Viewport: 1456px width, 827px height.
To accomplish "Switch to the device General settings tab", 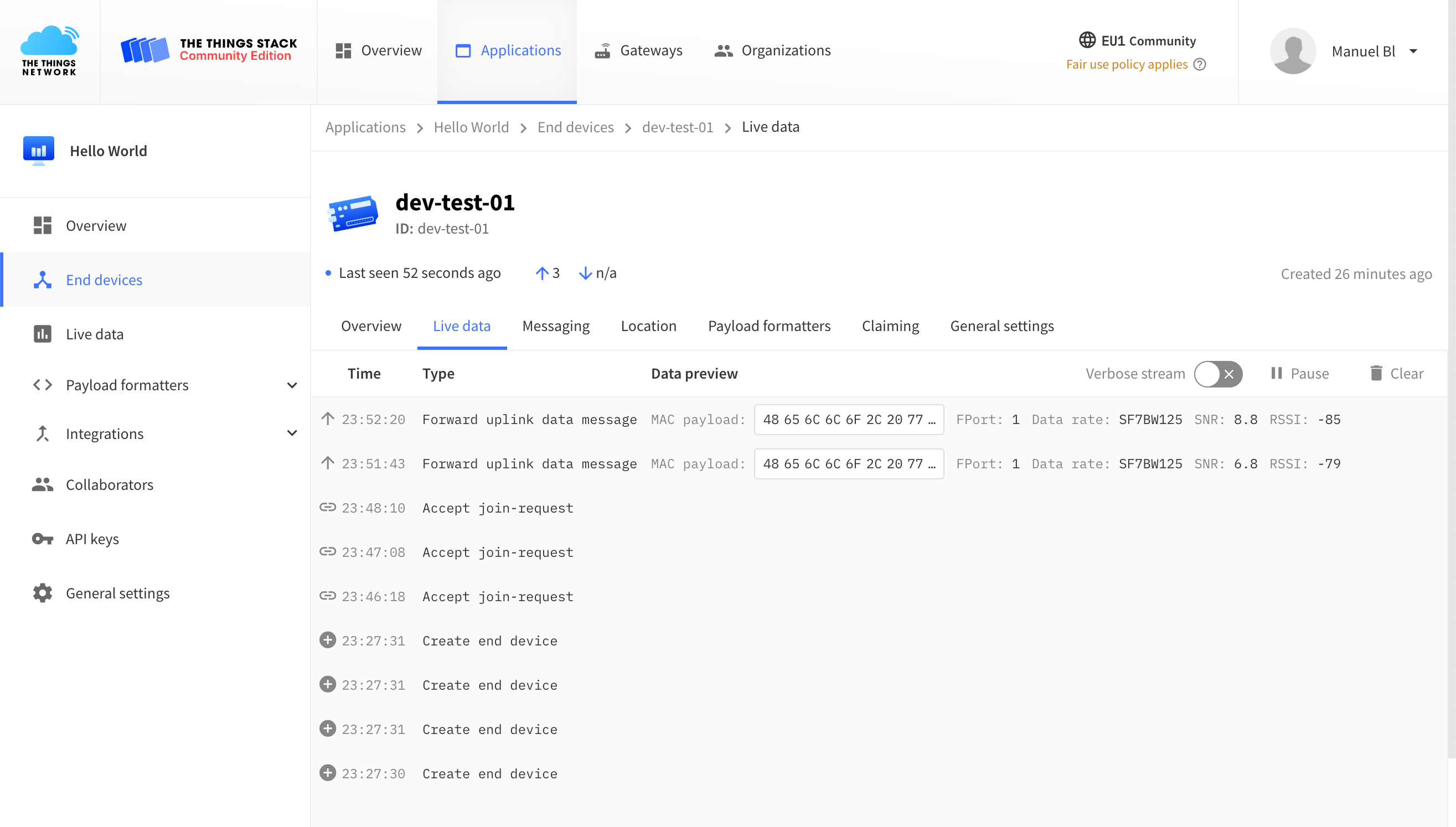I will tap(1001, 326).
